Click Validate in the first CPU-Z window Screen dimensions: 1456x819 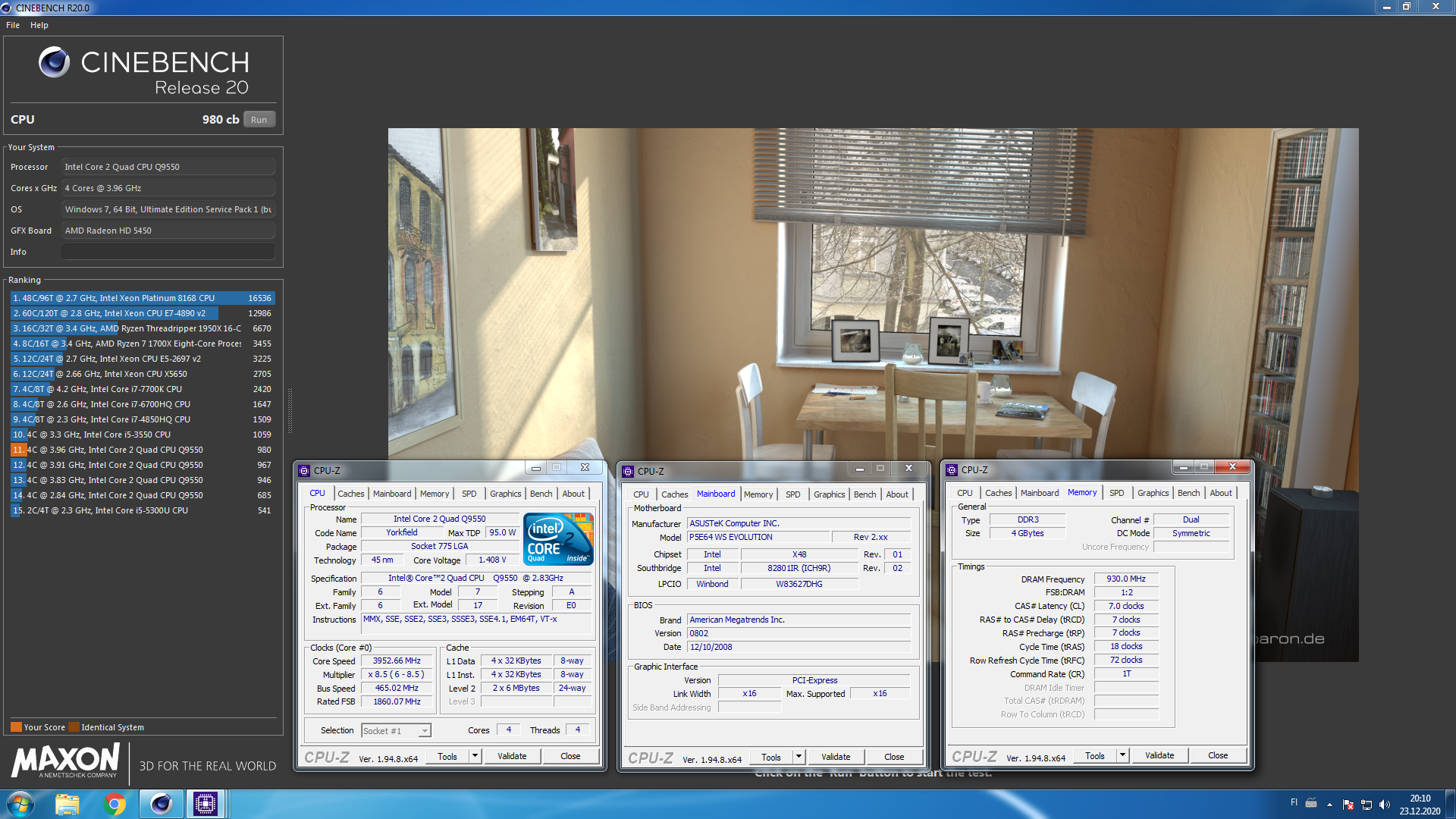(512, 756)
